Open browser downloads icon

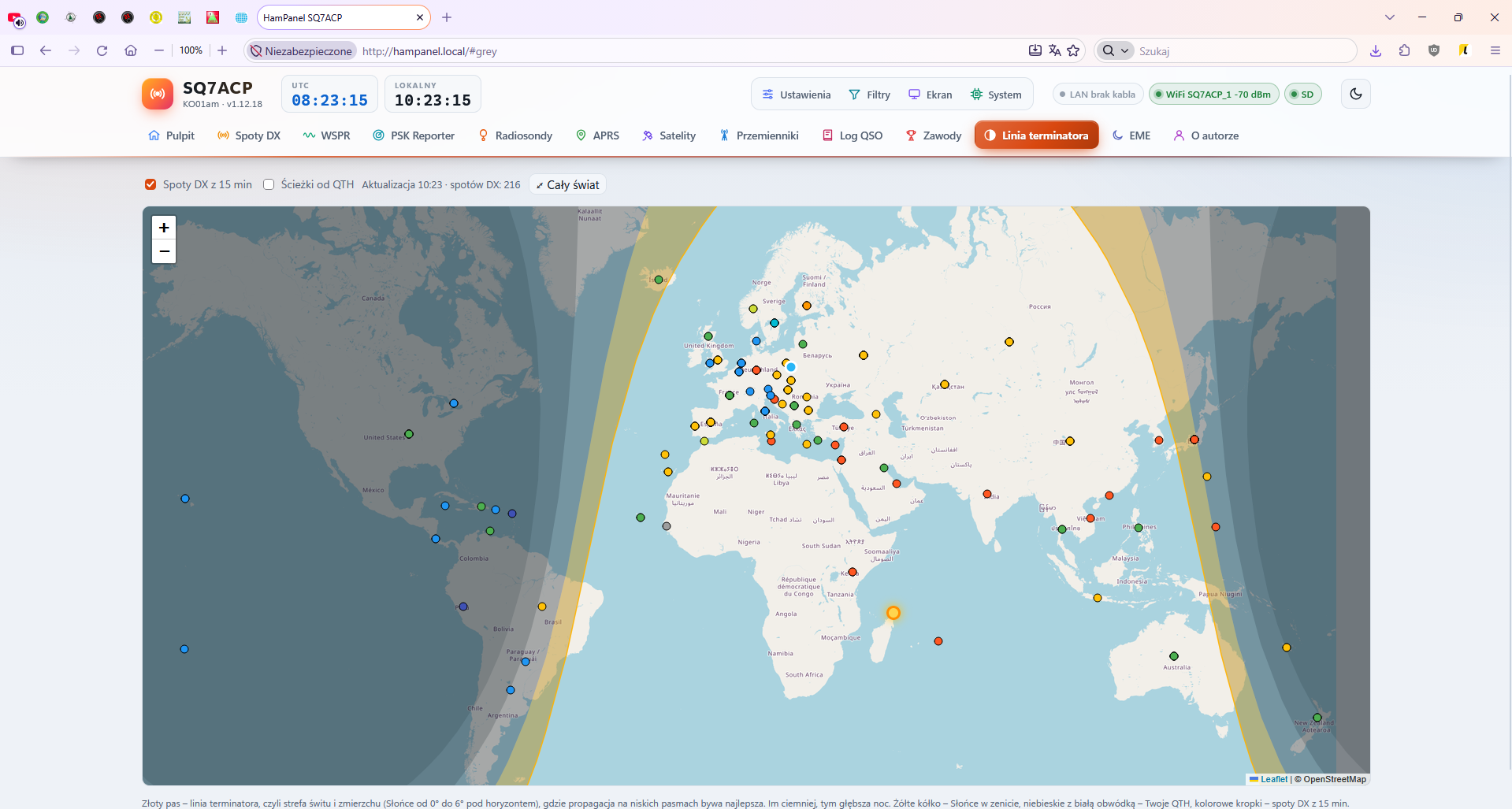pos(1376,50)
